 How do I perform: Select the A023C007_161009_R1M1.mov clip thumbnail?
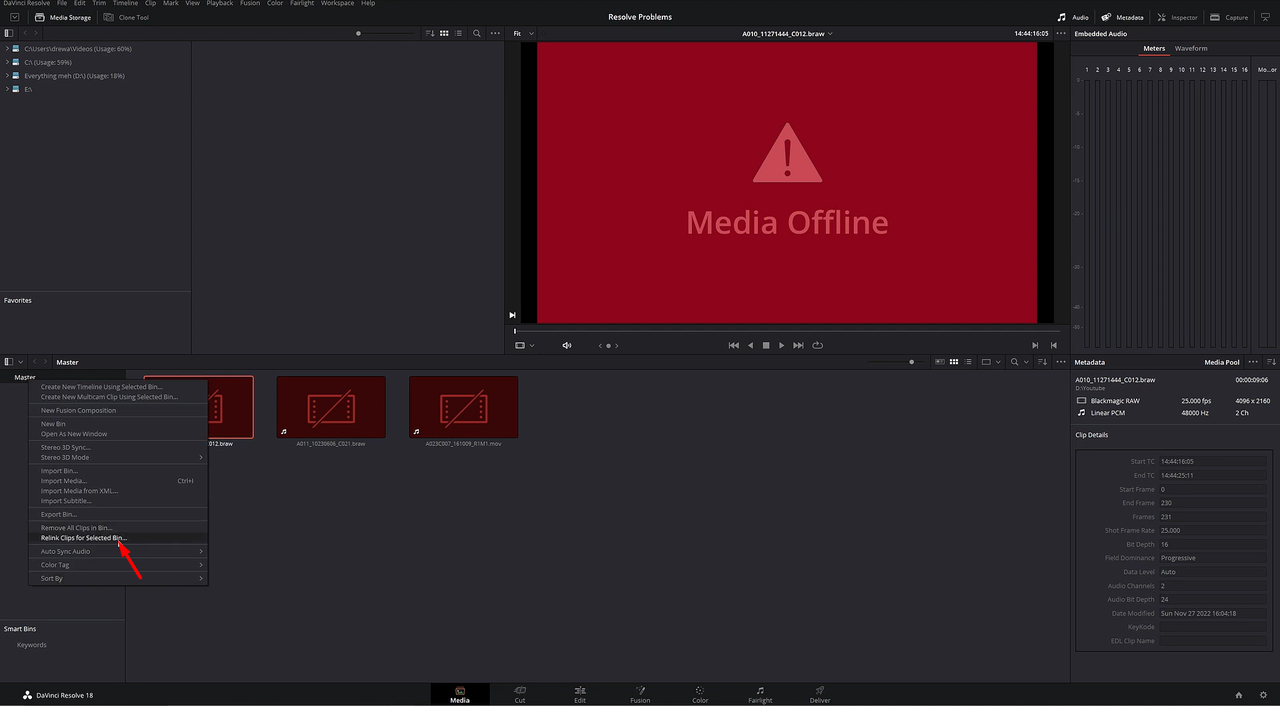[464, 407]
